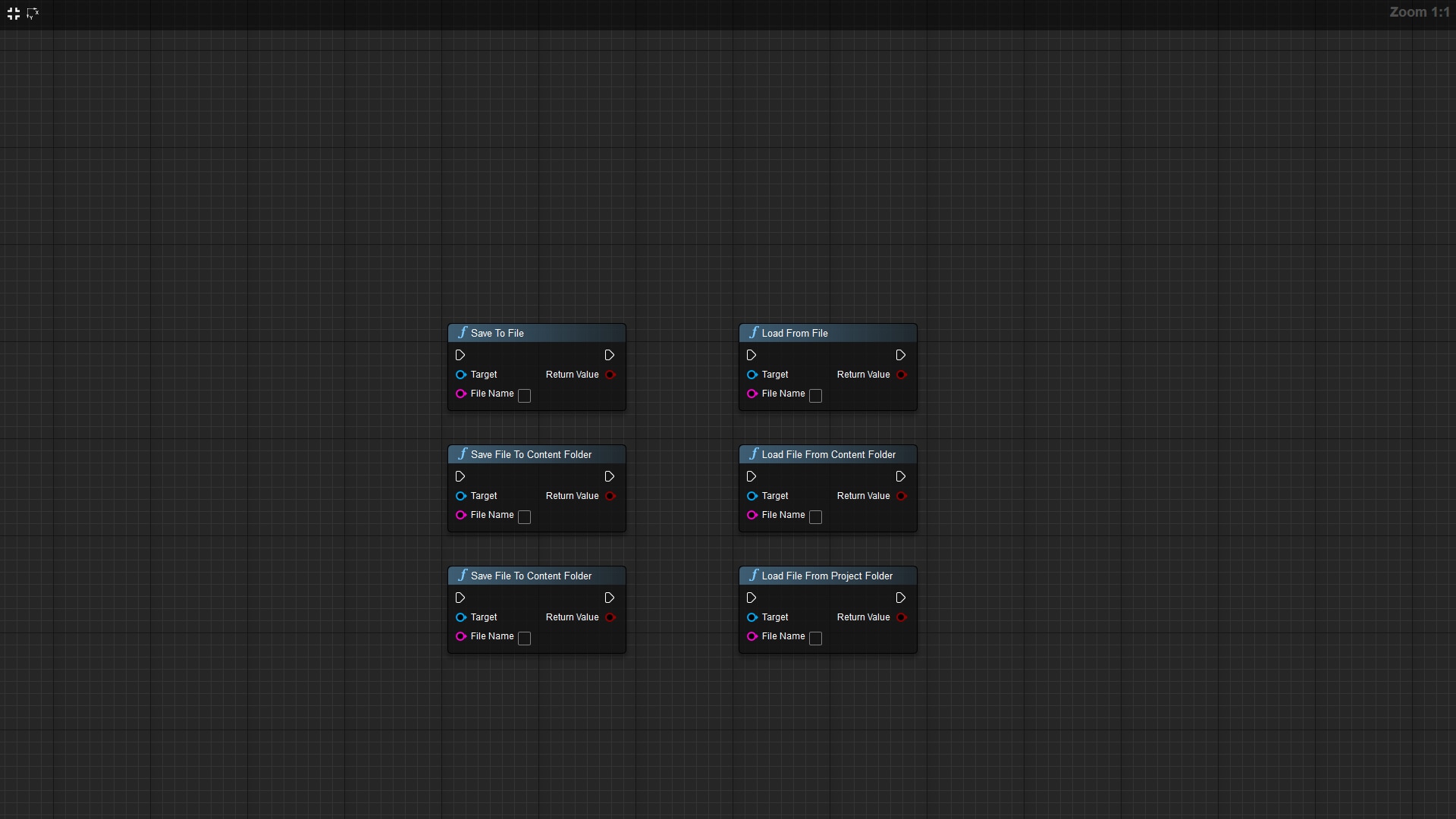Click the File Name box on Load File From Project Folder
Viewport: 1456px width, 819px height.
point(815,639)
